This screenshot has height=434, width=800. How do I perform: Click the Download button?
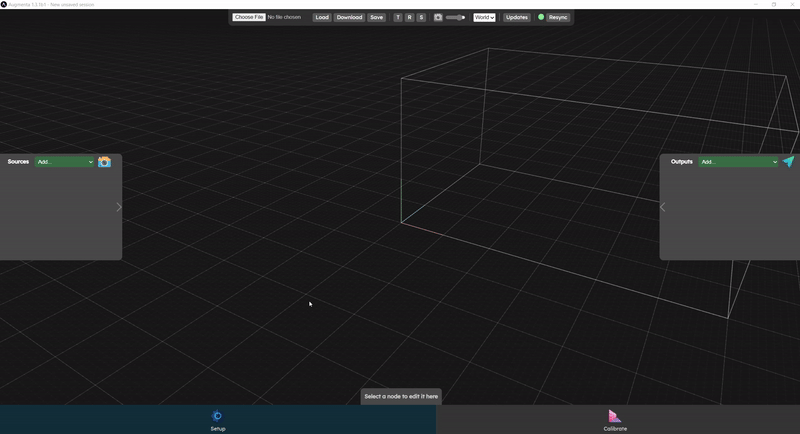click(x=349, y=17)
